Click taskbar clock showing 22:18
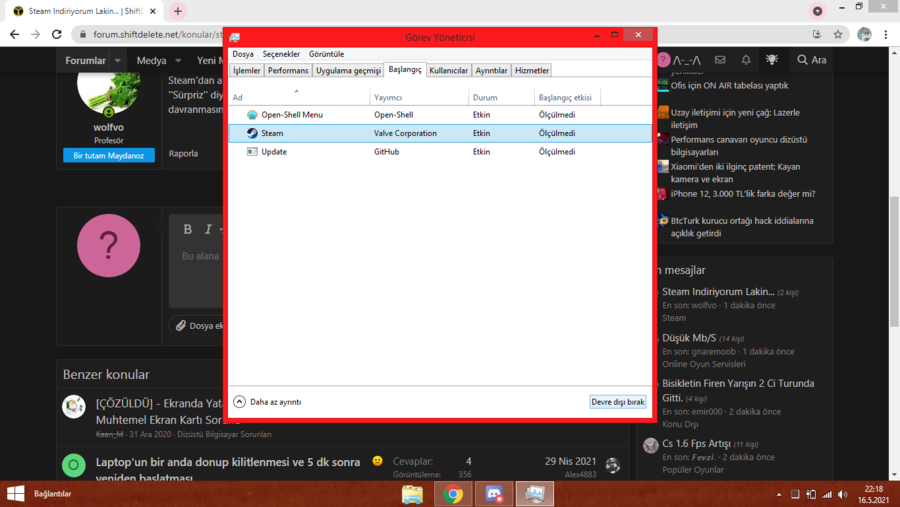 pyautogui.click(x=874, y=494)
